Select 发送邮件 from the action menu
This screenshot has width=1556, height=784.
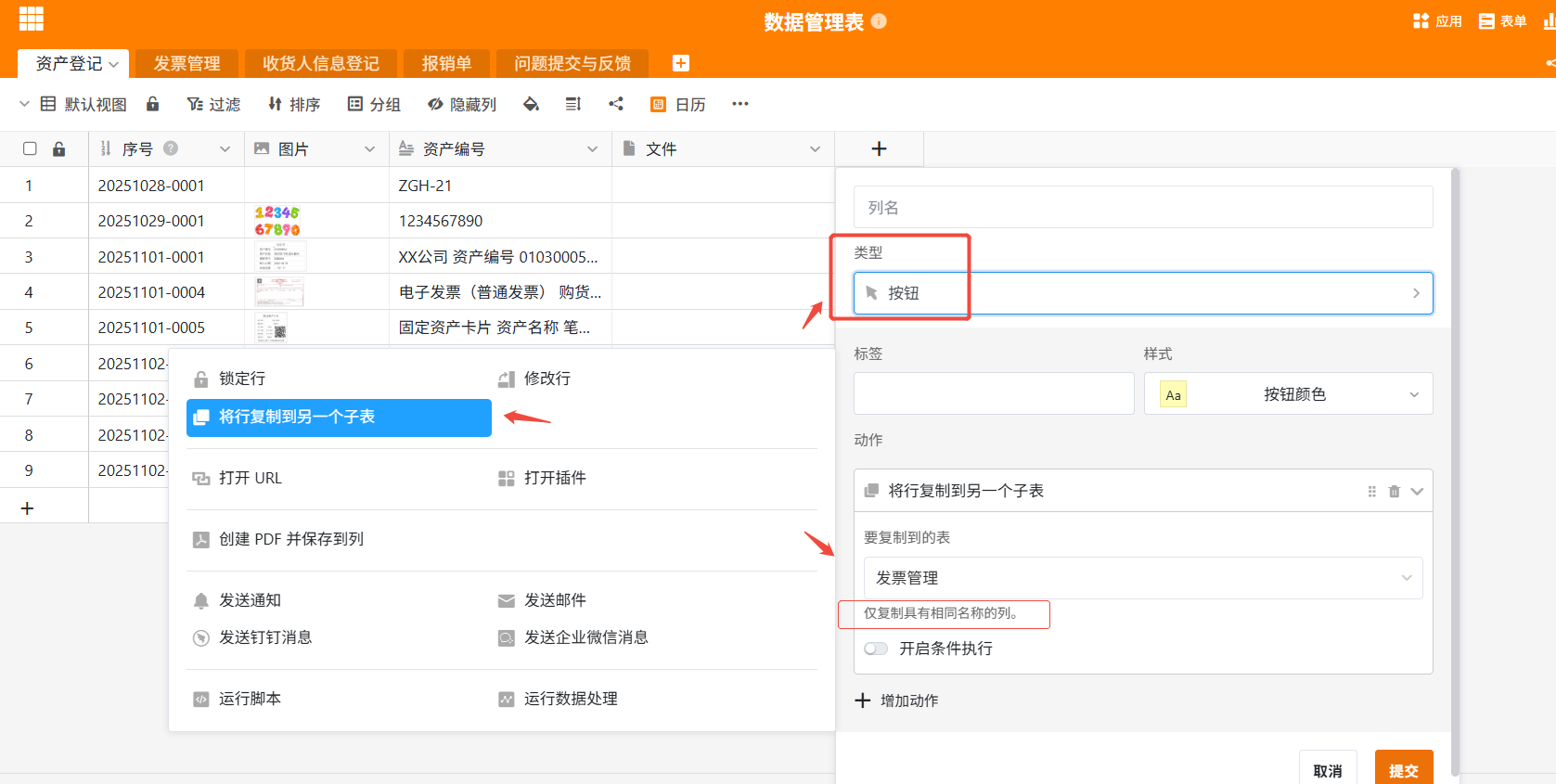(554, 600)
